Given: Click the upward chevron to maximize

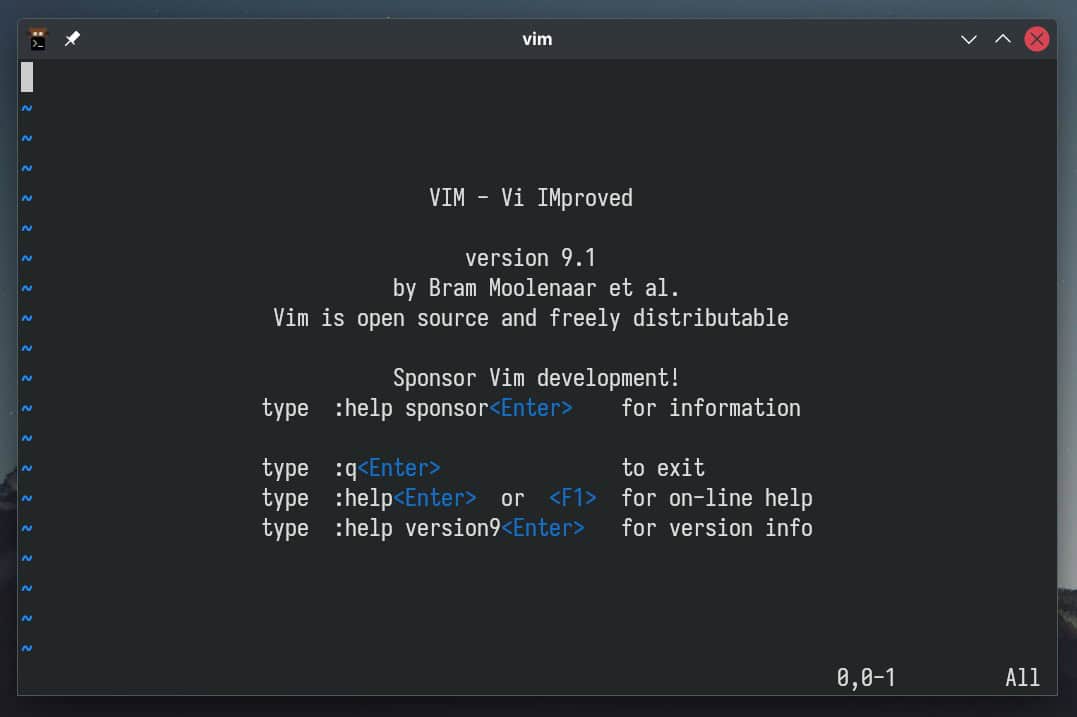Looking at the screenshot, I should pos(1002,39).
